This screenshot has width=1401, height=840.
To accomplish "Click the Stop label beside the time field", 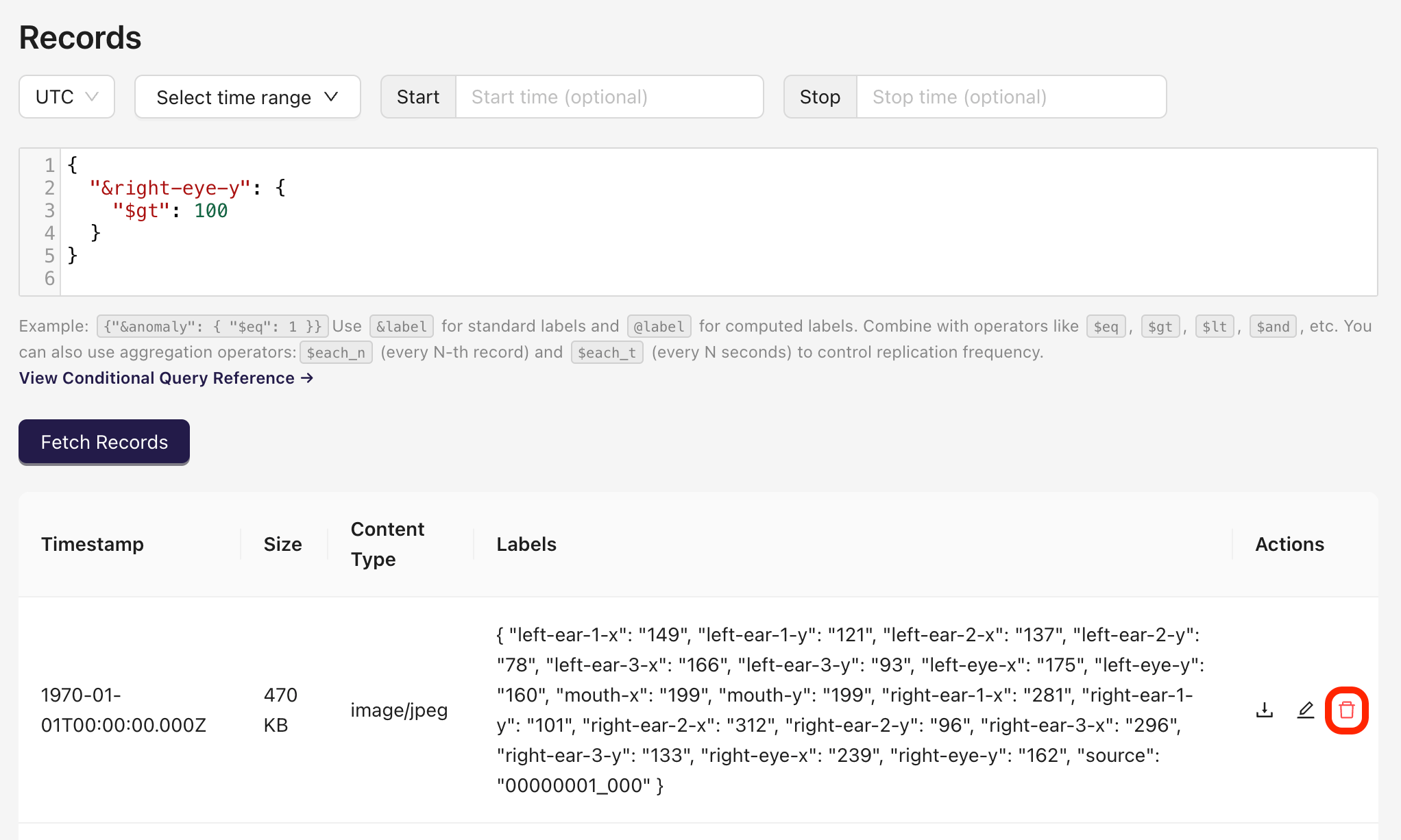I will point(819,97).
